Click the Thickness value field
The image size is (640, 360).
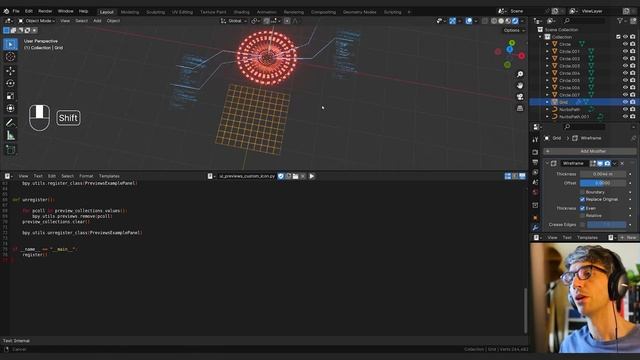pyautogui.click(x=603, y=174)
